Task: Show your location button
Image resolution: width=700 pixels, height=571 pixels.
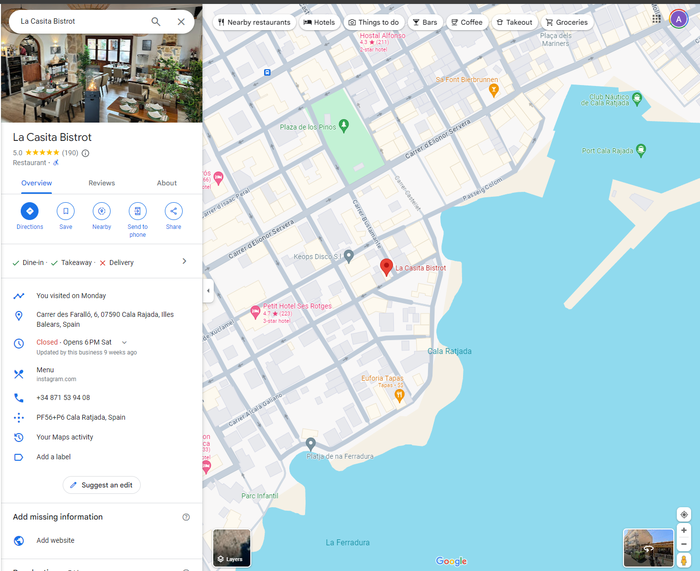Action: click(683, 514)
